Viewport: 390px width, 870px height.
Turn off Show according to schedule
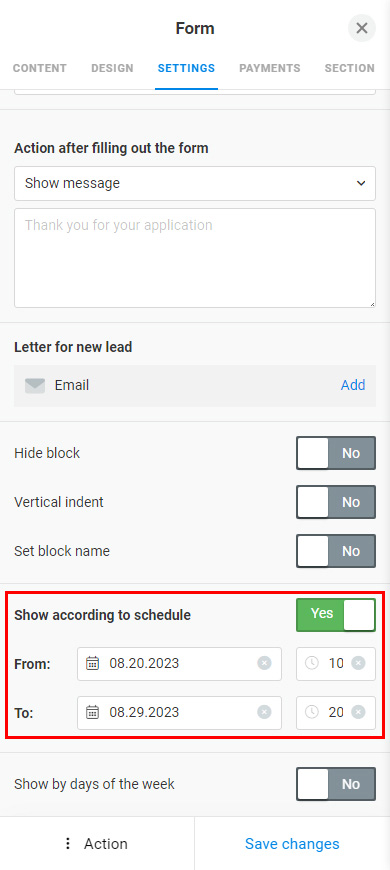pos(336,614)
